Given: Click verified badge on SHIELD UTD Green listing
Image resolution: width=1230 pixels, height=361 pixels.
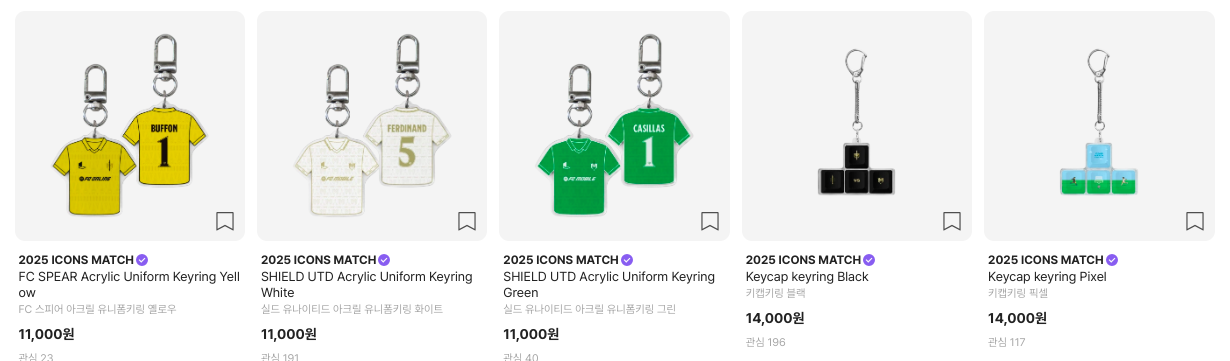Looking at the screenshot, I should click(627, 260).
